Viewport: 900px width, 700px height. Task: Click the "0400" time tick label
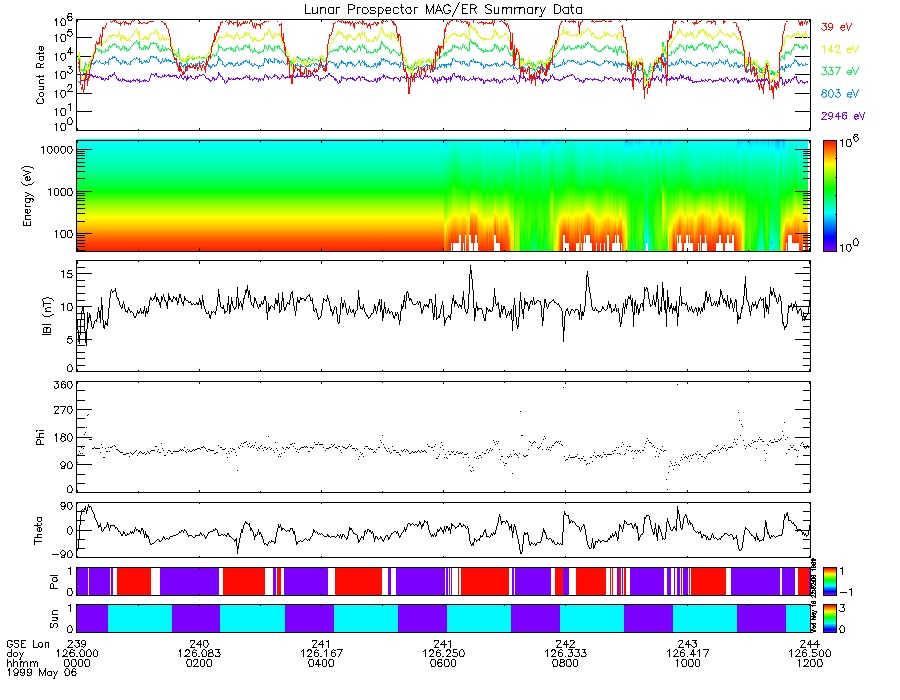click(x=321, y=663)
